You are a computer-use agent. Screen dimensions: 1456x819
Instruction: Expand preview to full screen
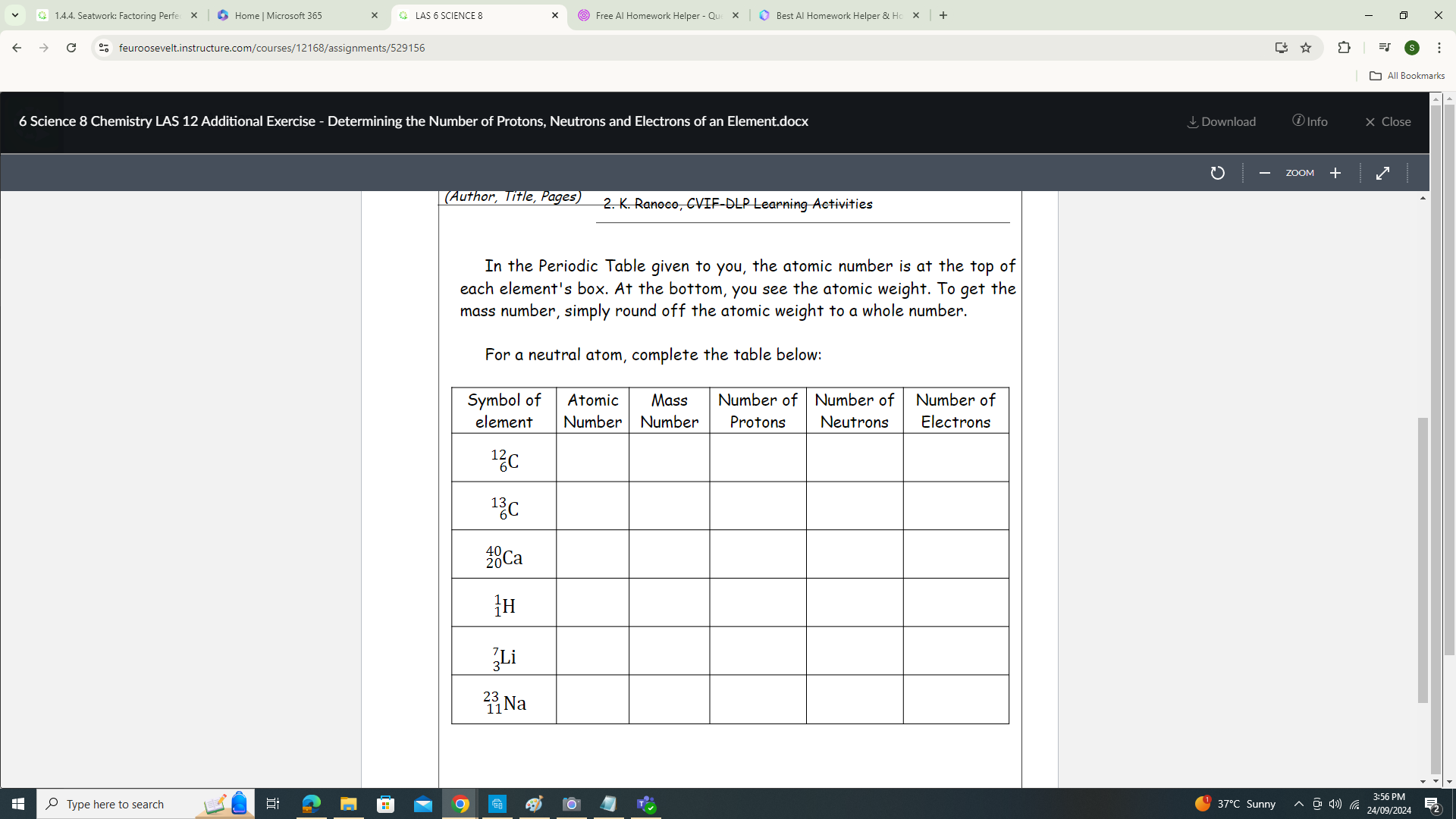[1382, 173]
